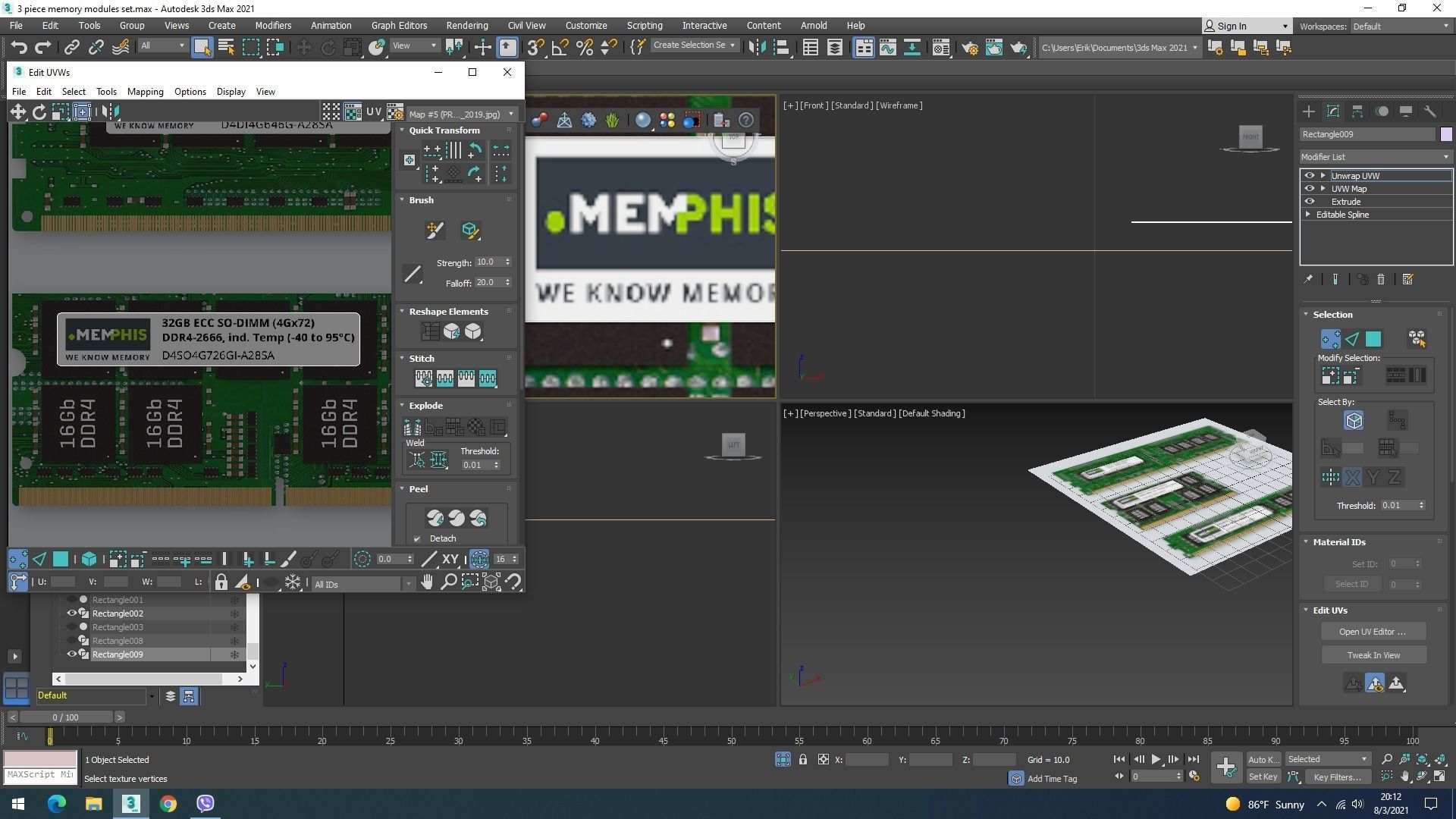This screenshot has width=1456, height=819.
Task: Open the Scripting menu
Action: (x=645, y=25)
